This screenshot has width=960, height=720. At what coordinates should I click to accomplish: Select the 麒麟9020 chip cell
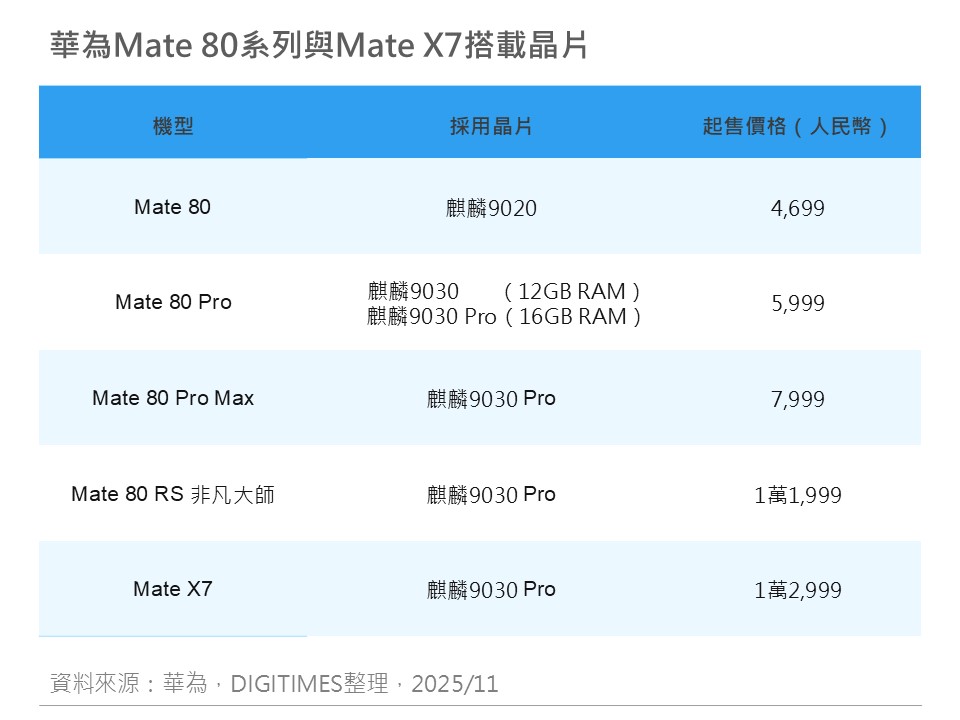(x=491, y=208)
